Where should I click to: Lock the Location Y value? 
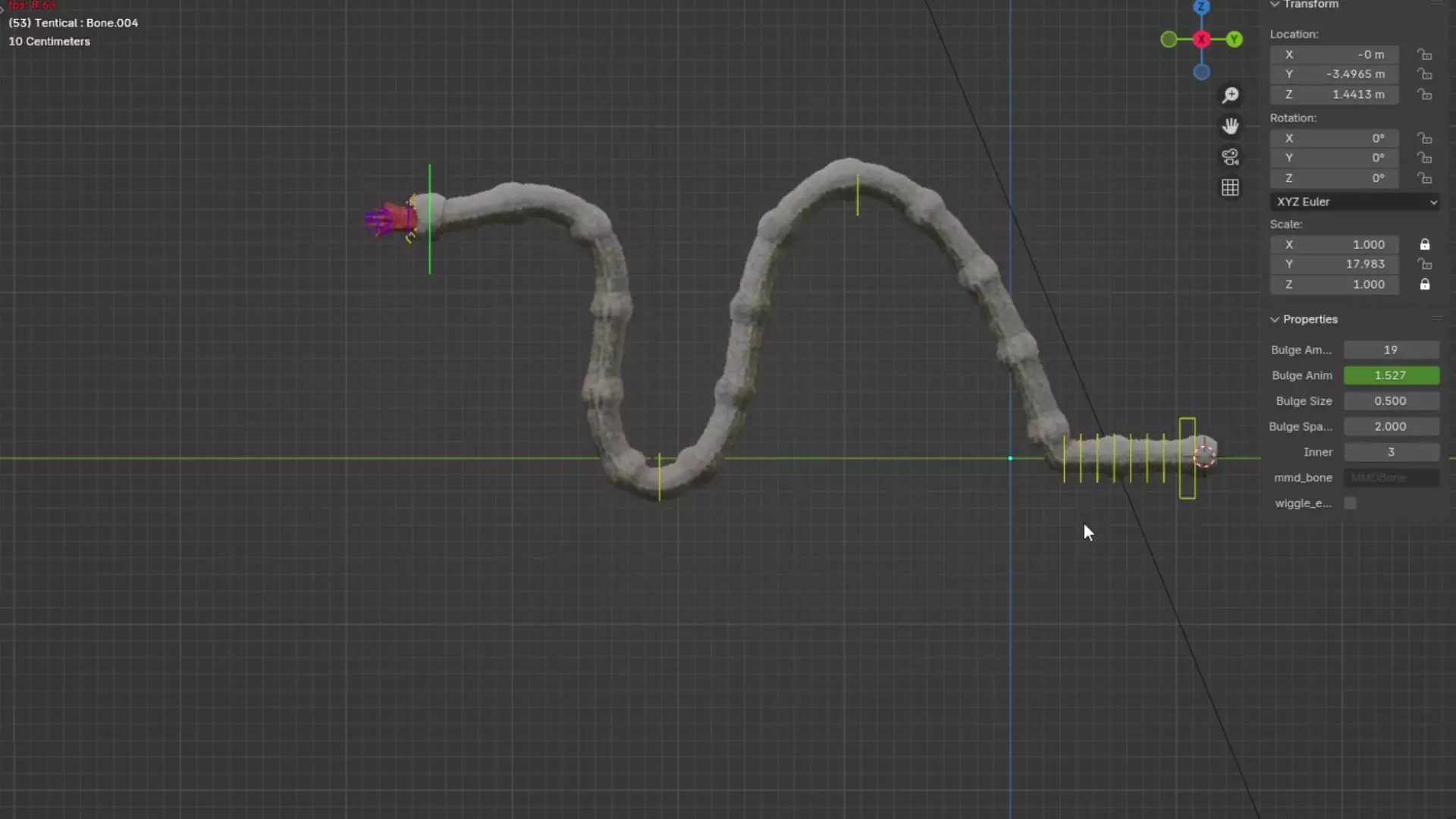(1425, 74)
